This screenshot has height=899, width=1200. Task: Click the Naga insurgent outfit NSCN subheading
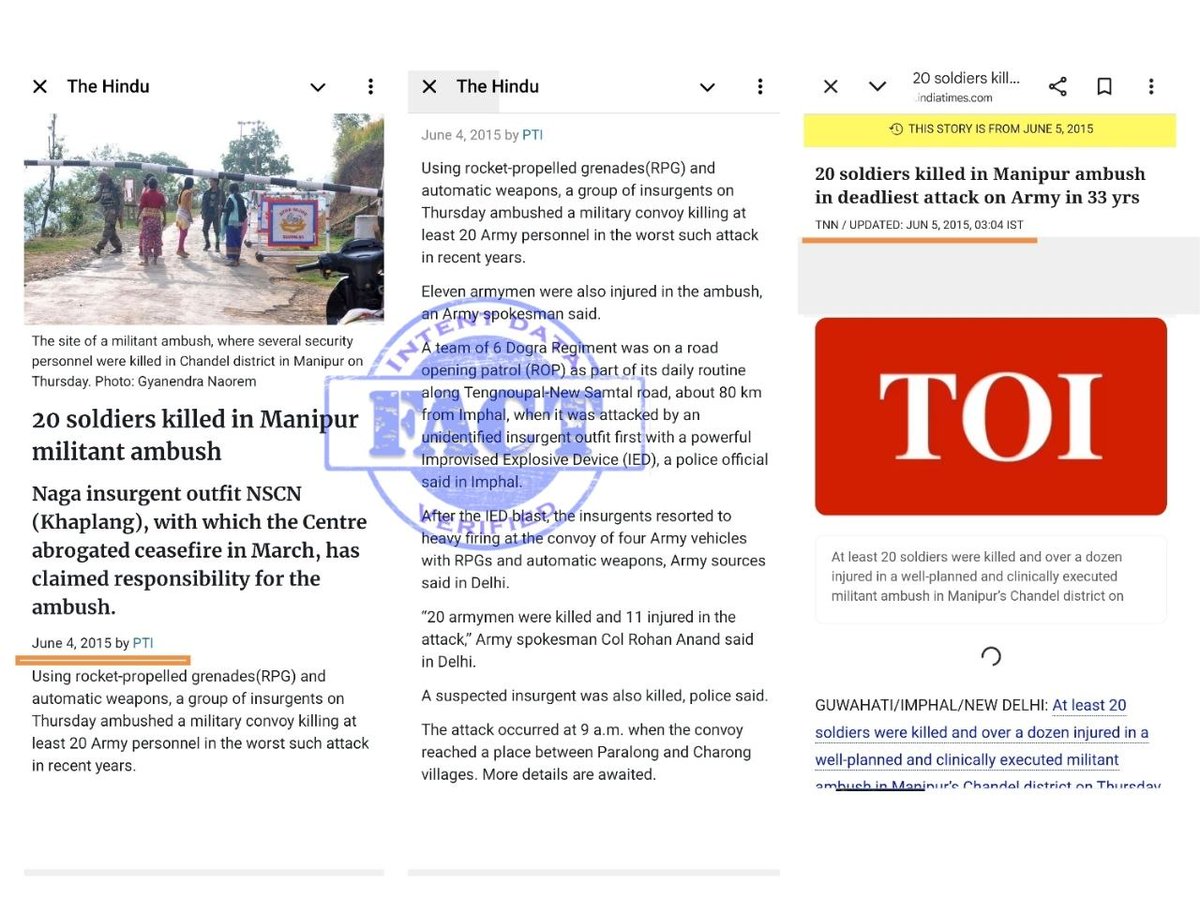tap(199, 550)
